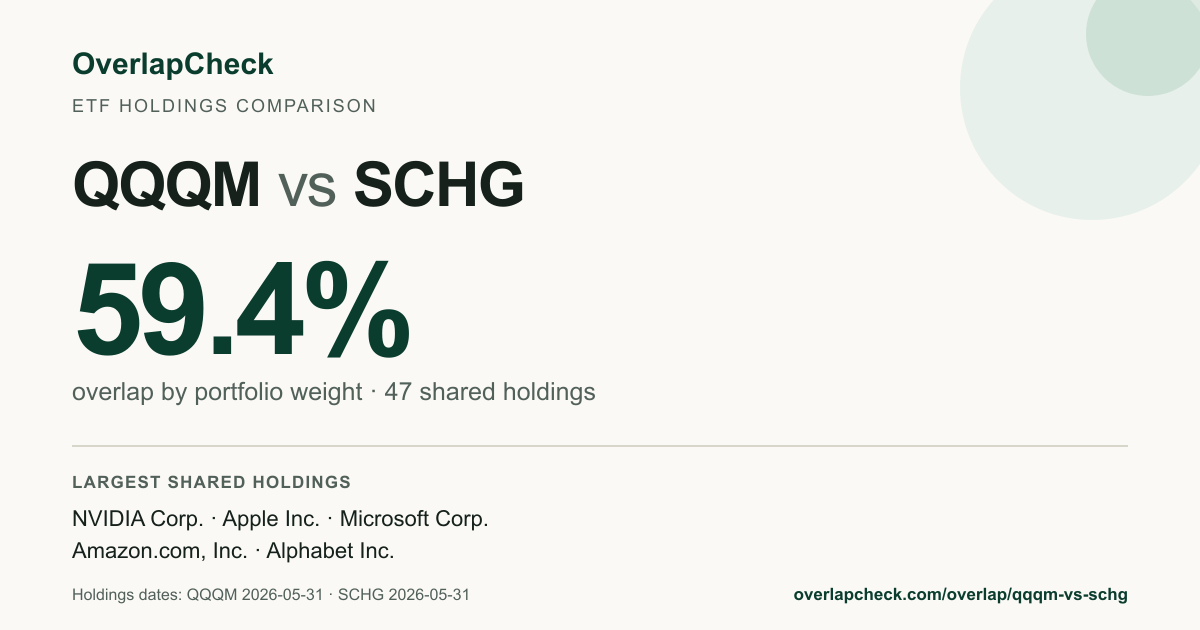Screen dimensions: 1200x630
Task: Click the 'vs' text between tickers
Action: click(307, 190)
